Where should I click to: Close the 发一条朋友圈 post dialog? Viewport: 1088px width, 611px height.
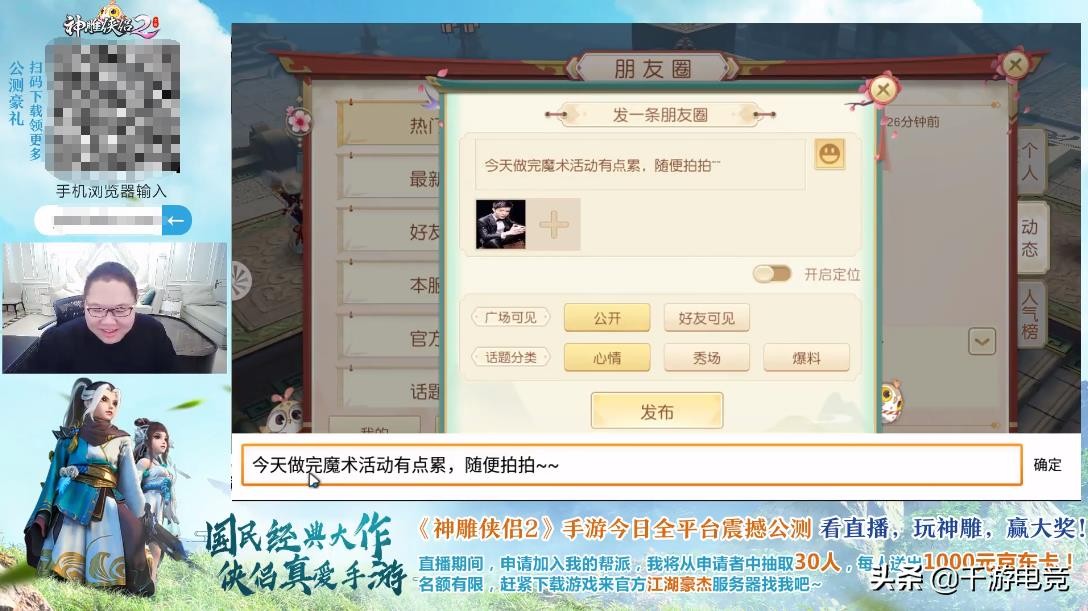pos(883,89)
